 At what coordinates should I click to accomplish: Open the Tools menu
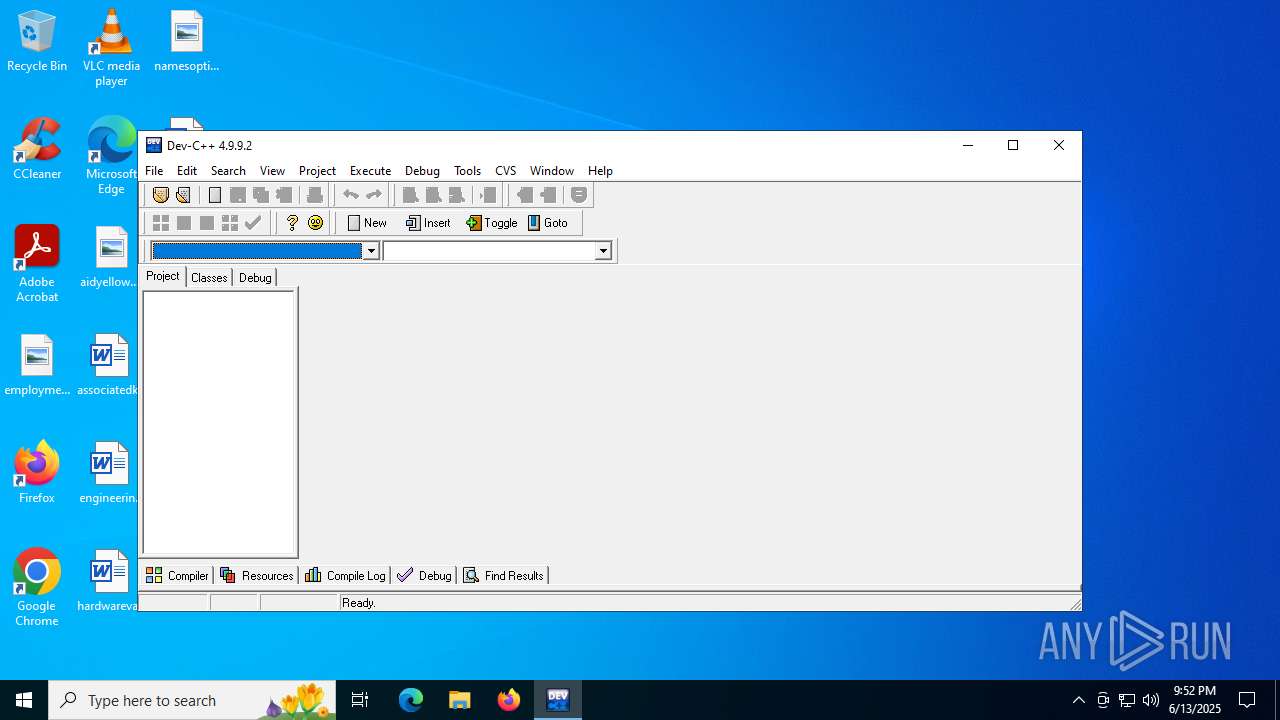click(x=467, y=171)
